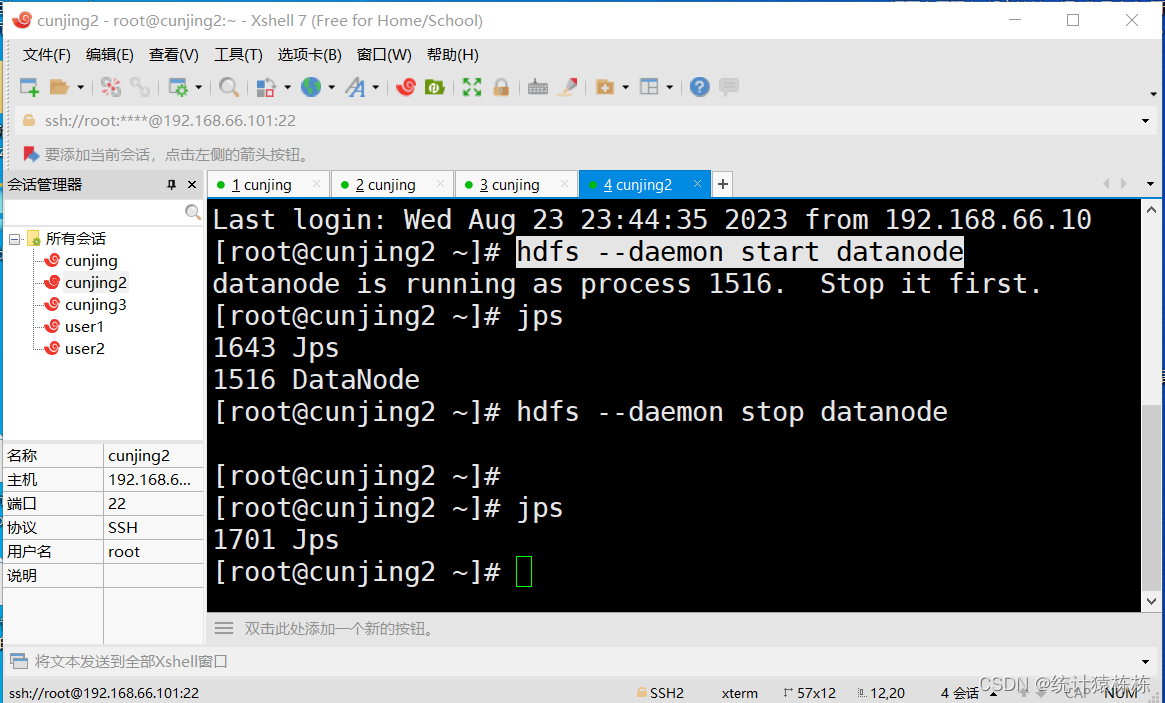Screen dimensions: 1165x703
Task: Open the dropdown arrow beside Open folder icon
Action: [80, 88]
